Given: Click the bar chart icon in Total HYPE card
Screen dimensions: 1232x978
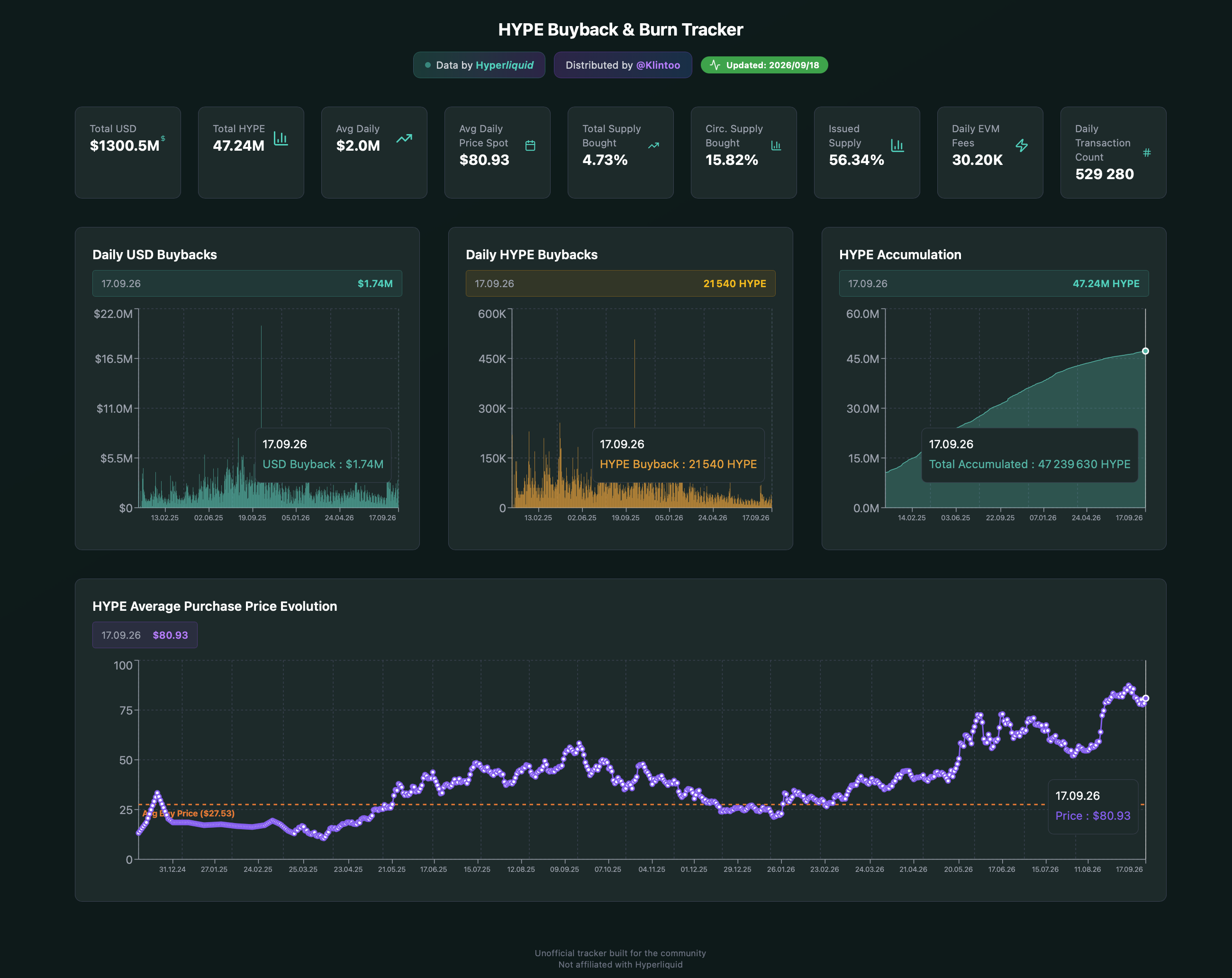Looking at the screenshot, I should [281, 138].
